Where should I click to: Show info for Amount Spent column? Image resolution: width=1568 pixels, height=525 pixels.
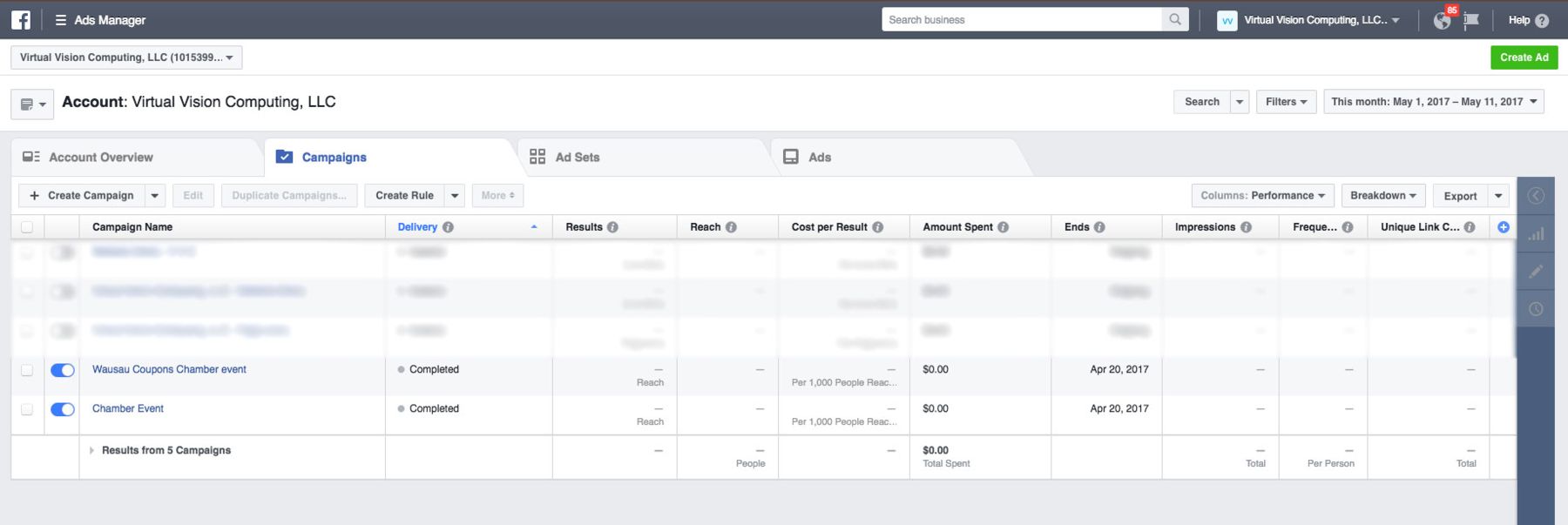1003,227
